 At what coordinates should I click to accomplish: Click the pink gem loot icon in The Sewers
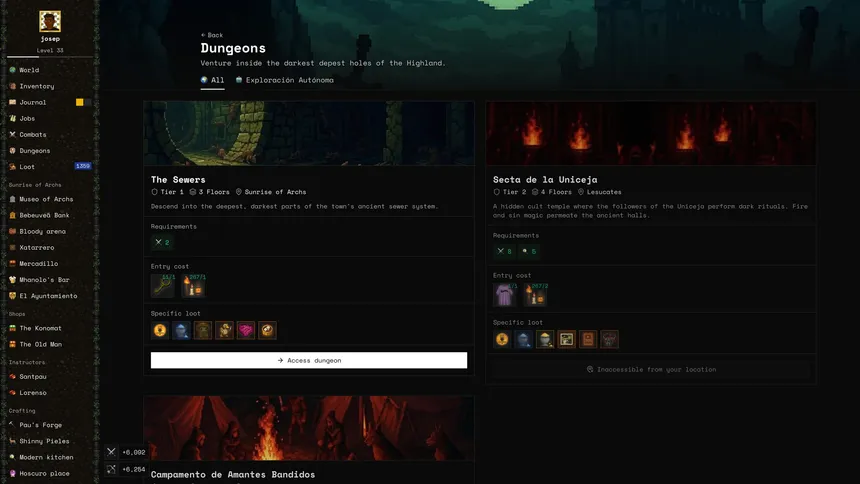pos(246,330)
